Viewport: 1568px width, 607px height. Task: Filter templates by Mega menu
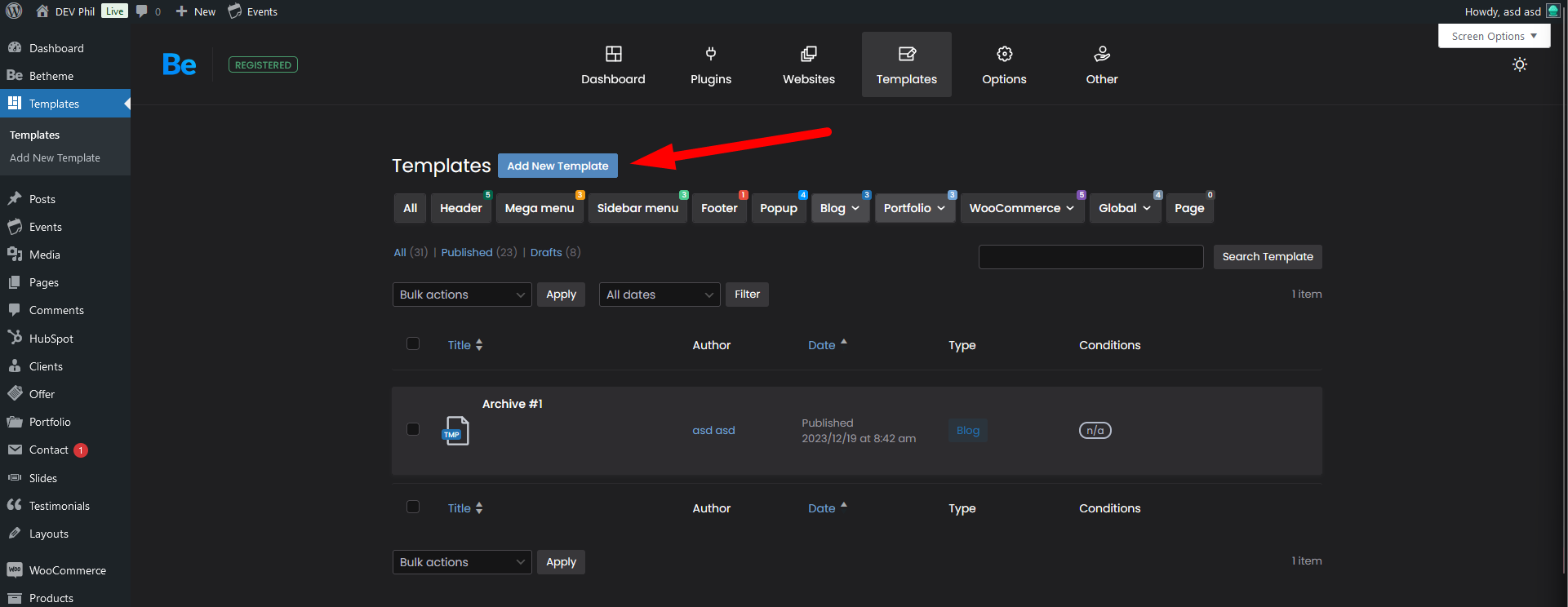pyautogui.click(x=540, y=208)
